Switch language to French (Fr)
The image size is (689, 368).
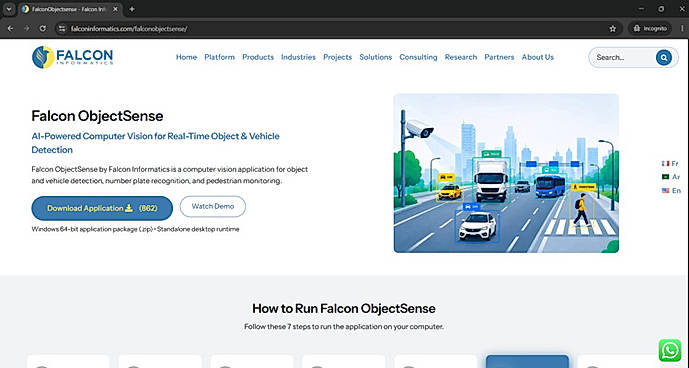(x=671, y=164)
